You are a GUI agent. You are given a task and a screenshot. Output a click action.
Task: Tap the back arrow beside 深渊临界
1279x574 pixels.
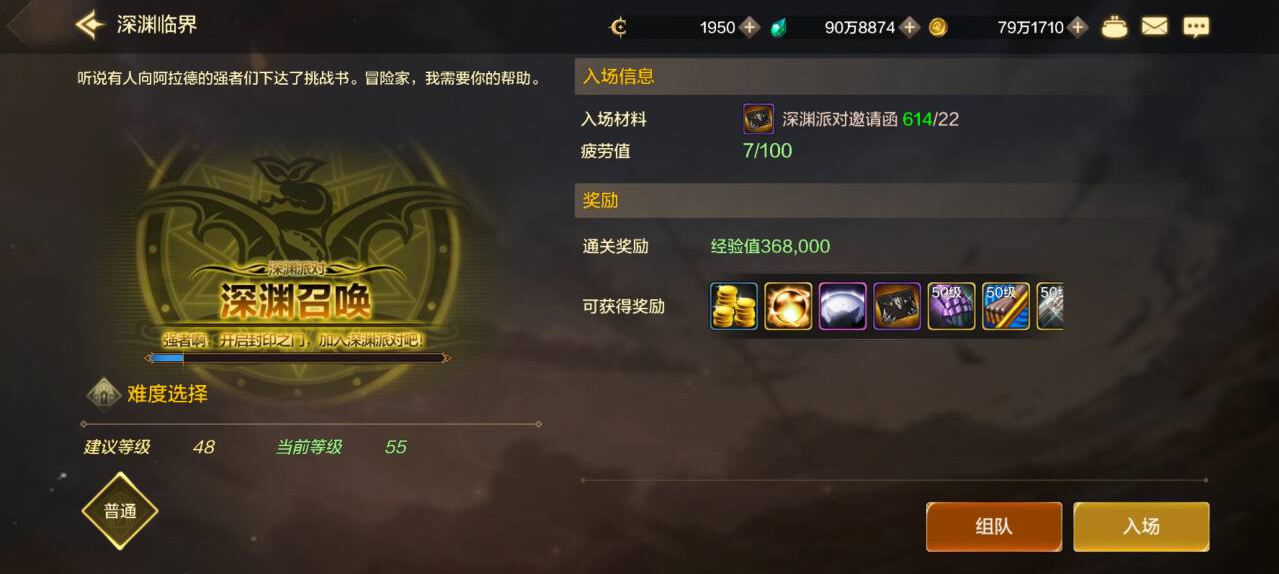coord(90,24)
